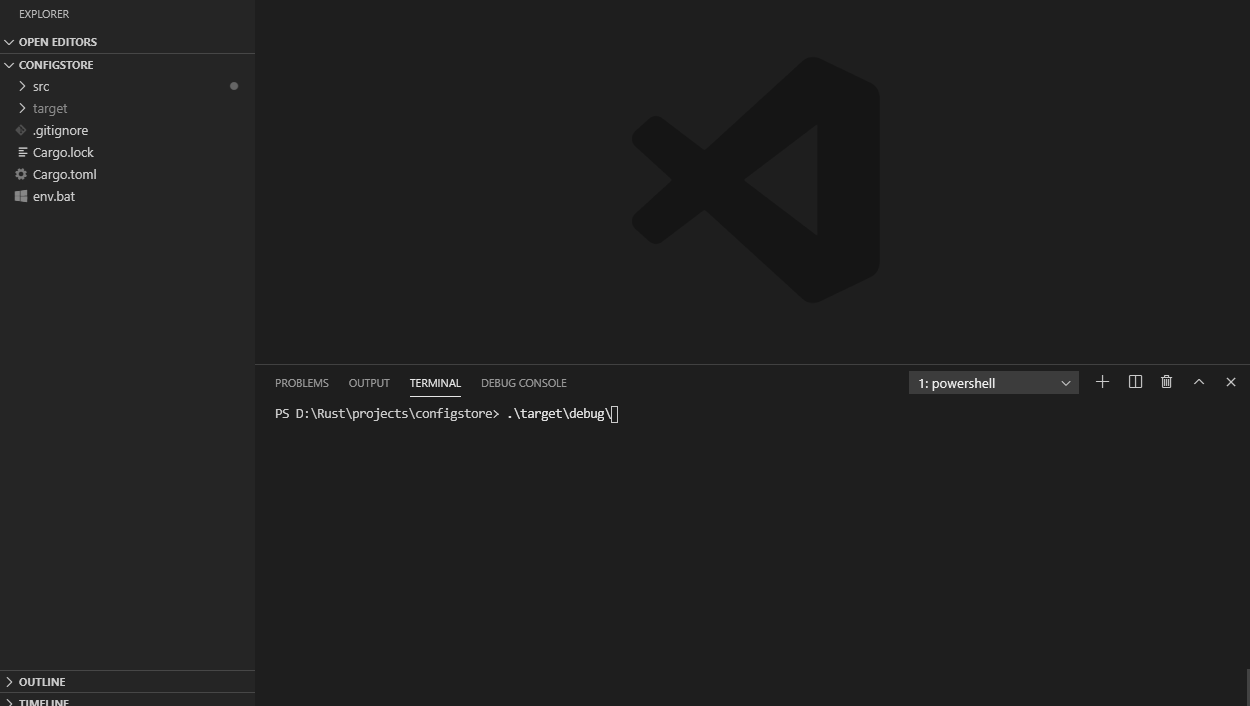Click the Windows icon beside env.bat
The image size is (1250, 706).
(x=21, y=196)
